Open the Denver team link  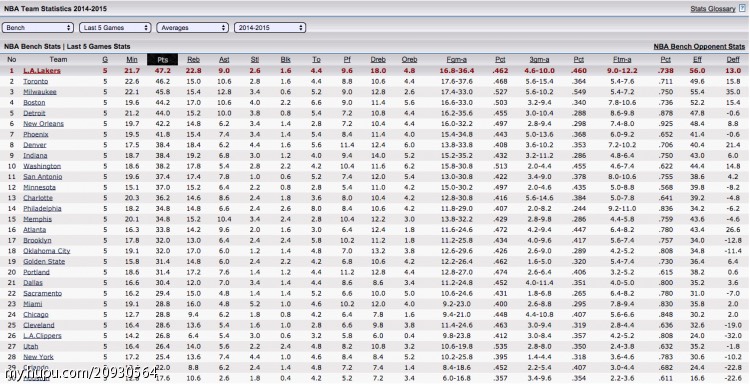click(x=35, y=145)
